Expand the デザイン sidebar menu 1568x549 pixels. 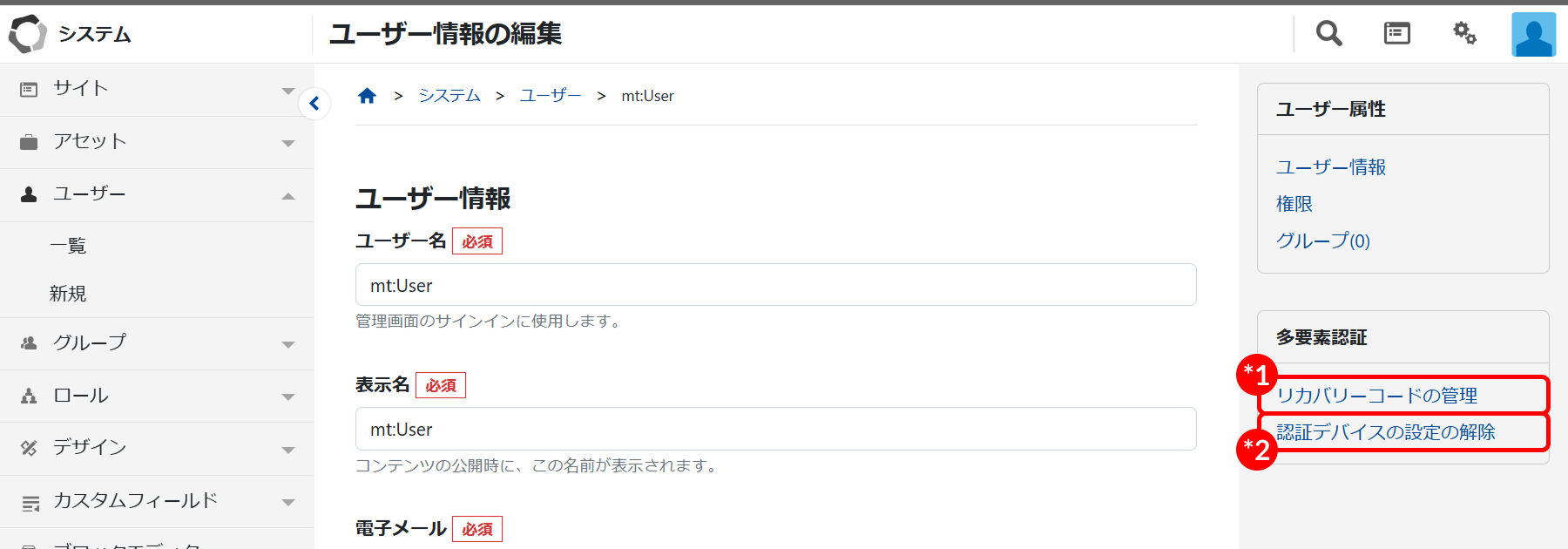click(x=287, y=450)
